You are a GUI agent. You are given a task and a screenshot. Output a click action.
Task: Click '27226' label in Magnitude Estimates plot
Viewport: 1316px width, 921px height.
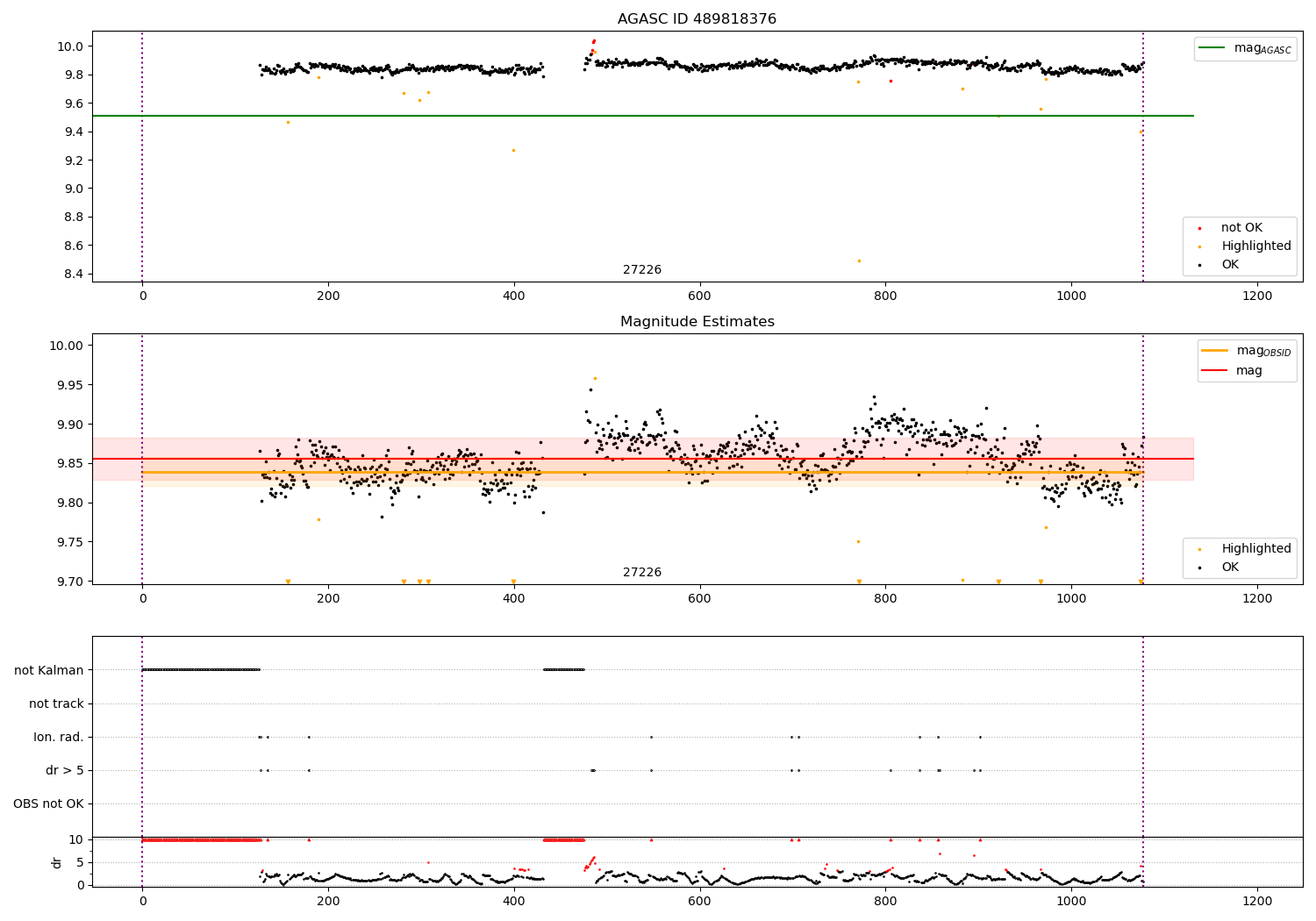[642, 573]
